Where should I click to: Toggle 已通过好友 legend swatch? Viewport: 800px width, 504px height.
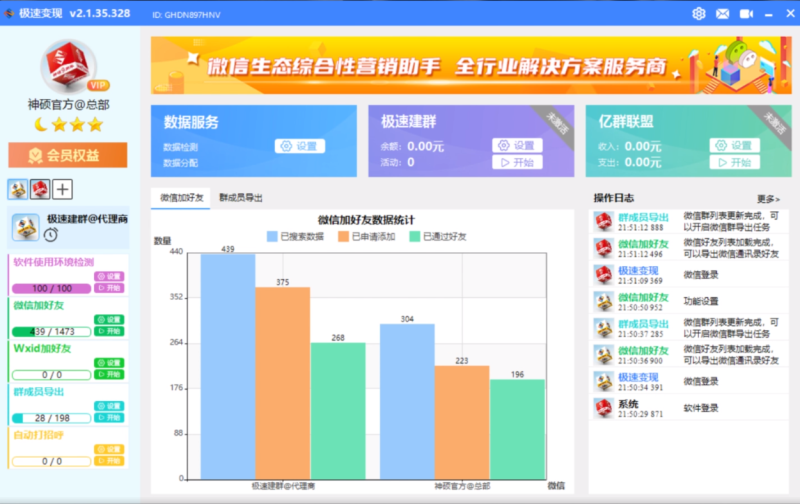[x=415, y=237]
